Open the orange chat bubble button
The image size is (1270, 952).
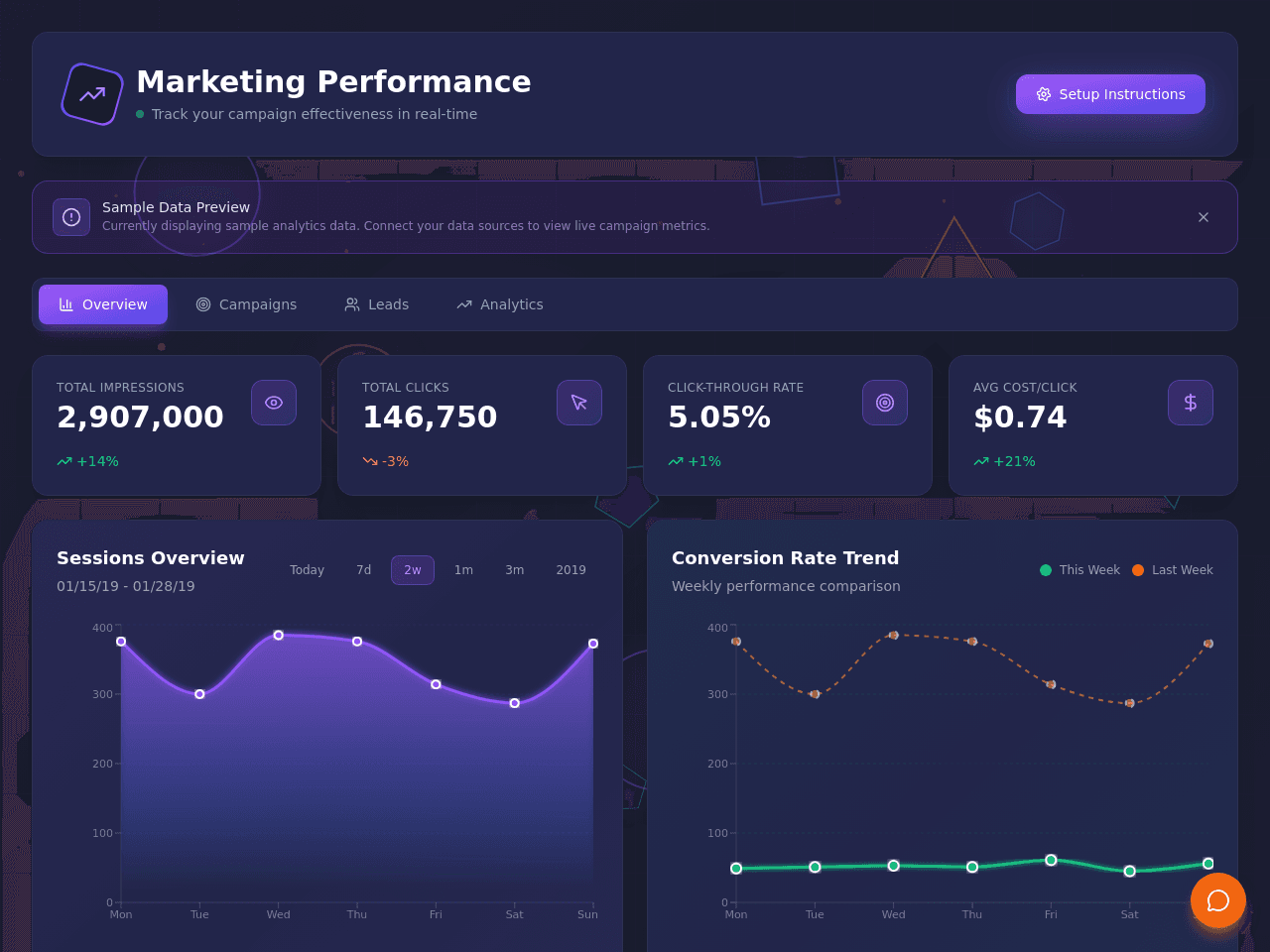[1218, 900]
